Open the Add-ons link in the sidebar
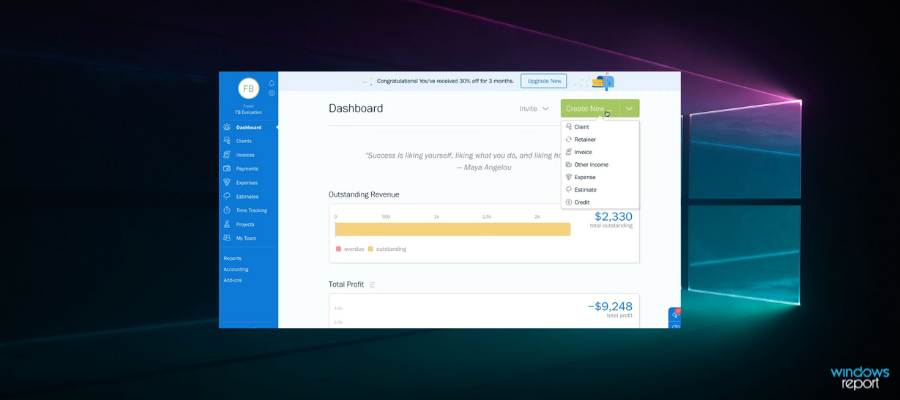900x400 pixels. coord(232,280)
